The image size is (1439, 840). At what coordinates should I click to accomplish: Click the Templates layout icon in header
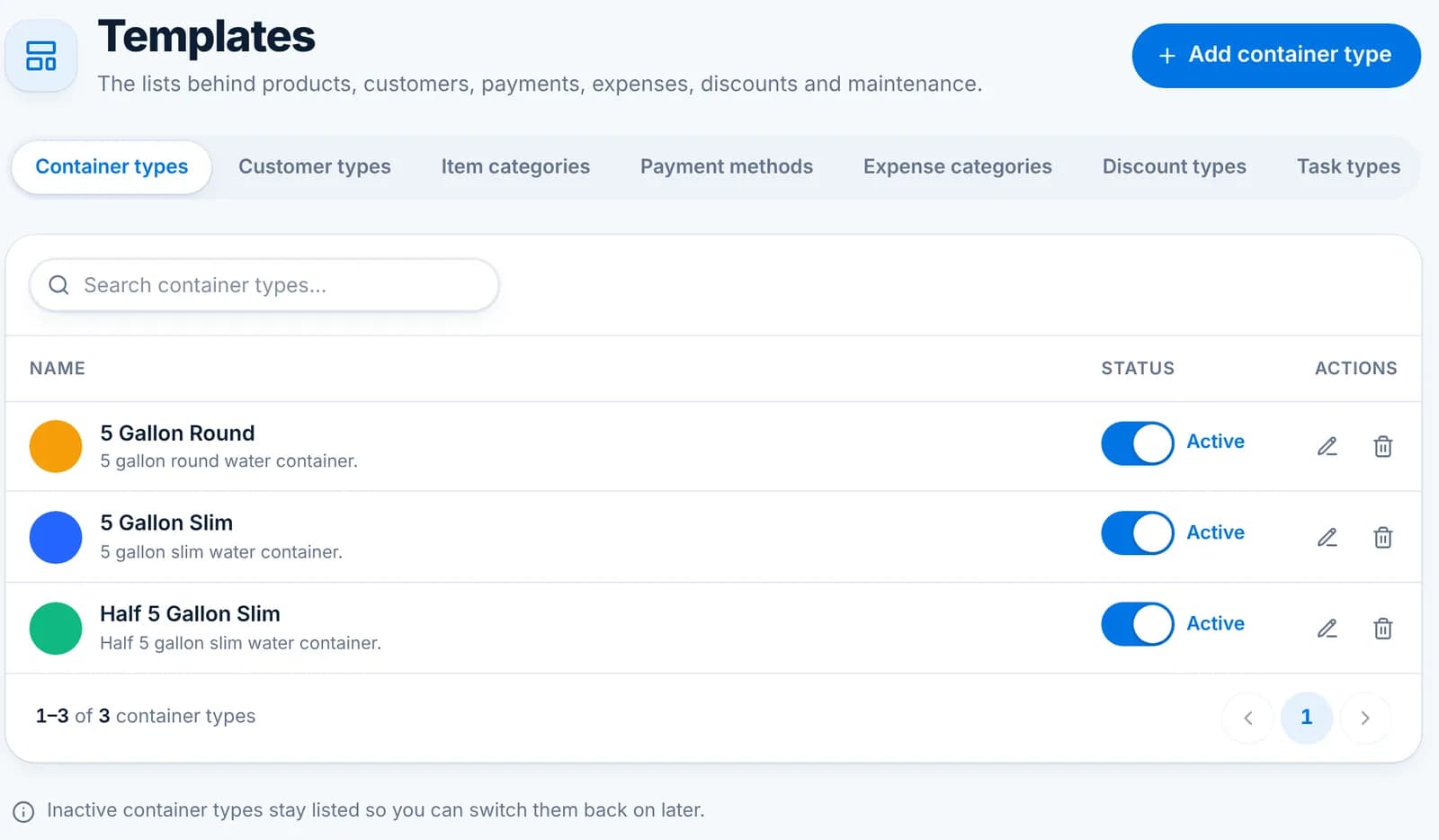pos(41,56)
